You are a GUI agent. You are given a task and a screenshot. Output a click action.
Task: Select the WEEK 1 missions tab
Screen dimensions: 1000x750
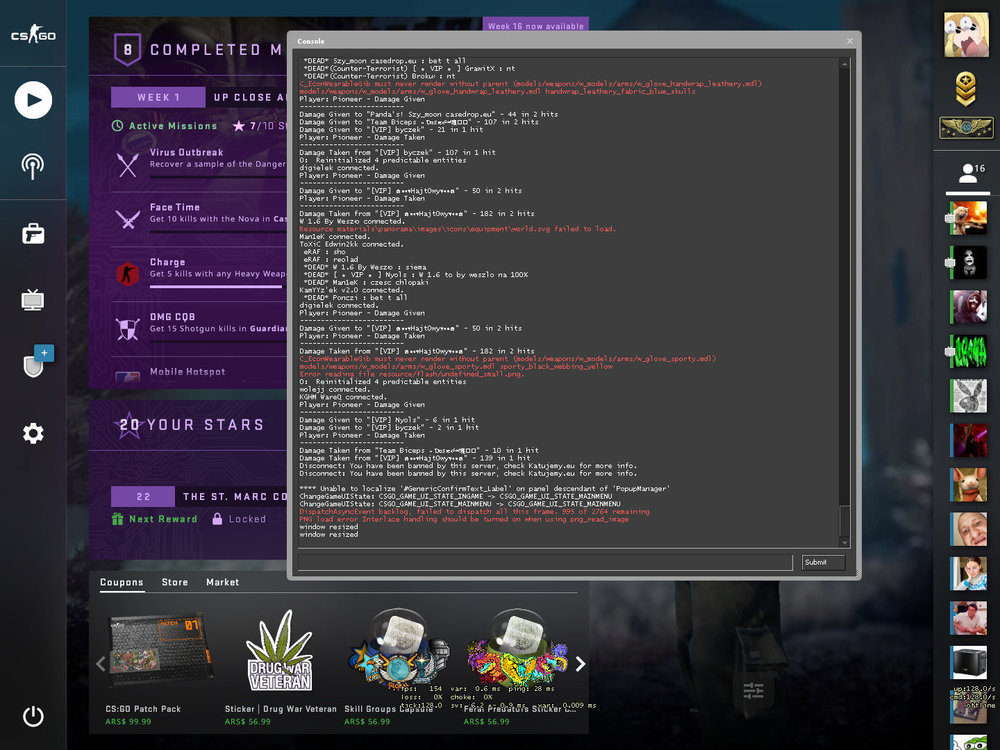[x=158, y=98]
